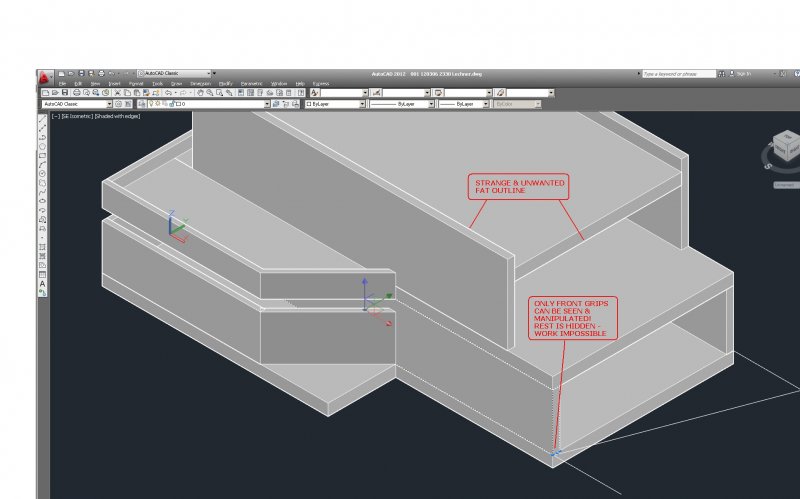
Task: Select the Polyline tool in draw toolbar
Action: 42,137
